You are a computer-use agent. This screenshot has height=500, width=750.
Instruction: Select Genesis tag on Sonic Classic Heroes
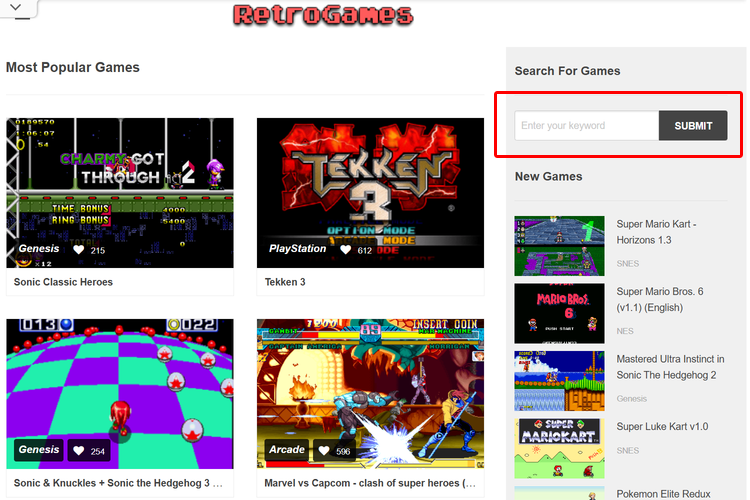(39, 249)
